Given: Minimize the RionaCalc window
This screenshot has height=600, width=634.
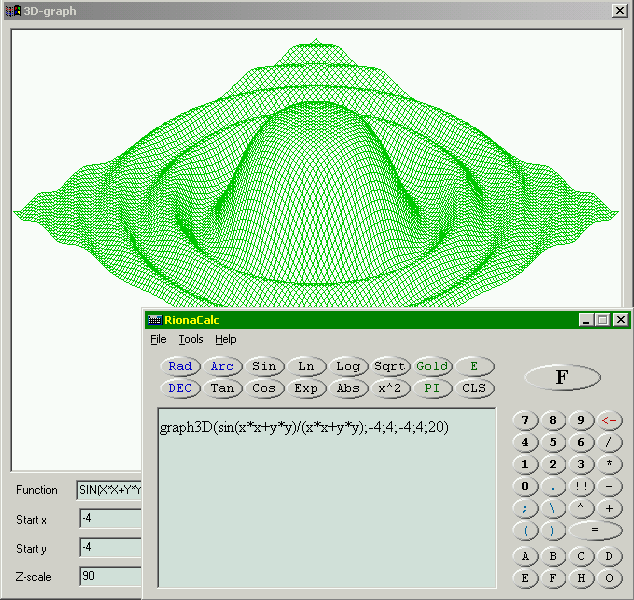Looking at the screenshot, I should [x=586, y=320].
